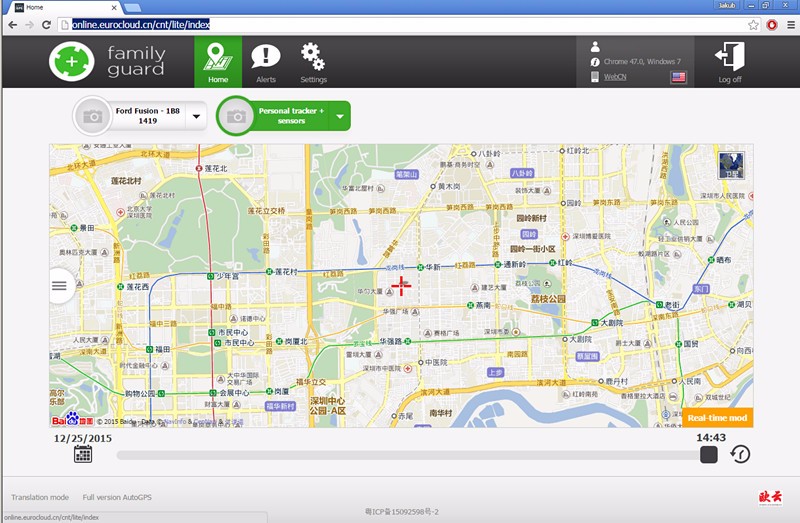Click the history clock icon
The image size is (800, 523).
coord(740,454)
